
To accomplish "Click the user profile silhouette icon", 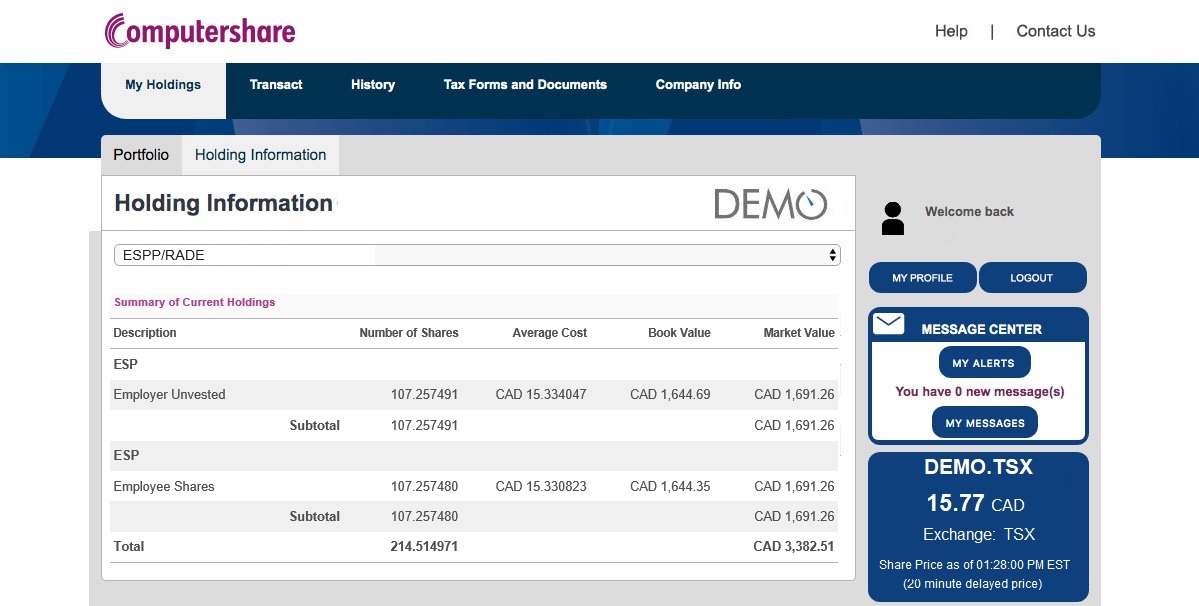I will point(893,218).
